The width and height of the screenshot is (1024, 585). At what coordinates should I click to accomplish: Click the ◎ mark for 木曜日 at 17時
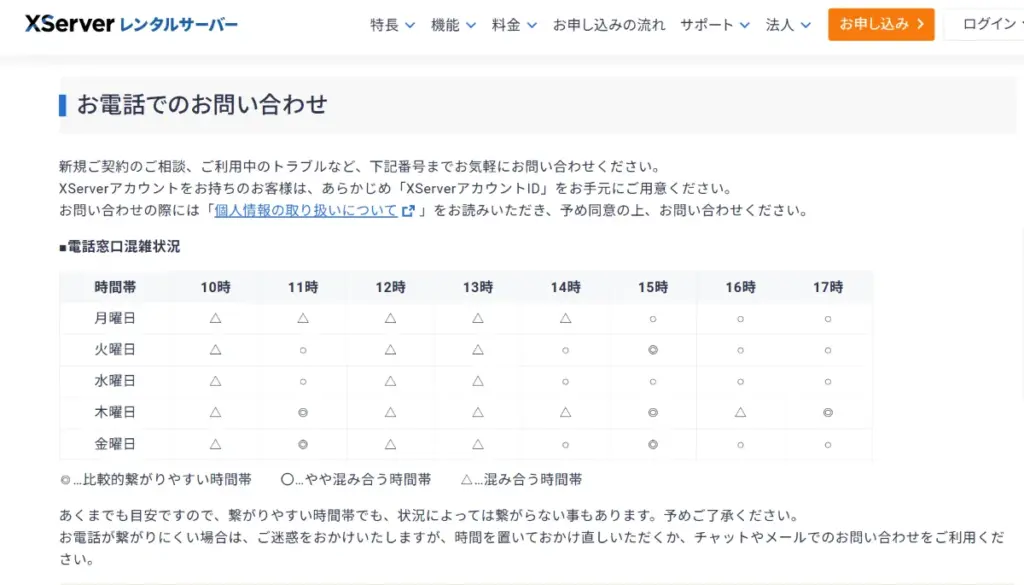(828, 411)
